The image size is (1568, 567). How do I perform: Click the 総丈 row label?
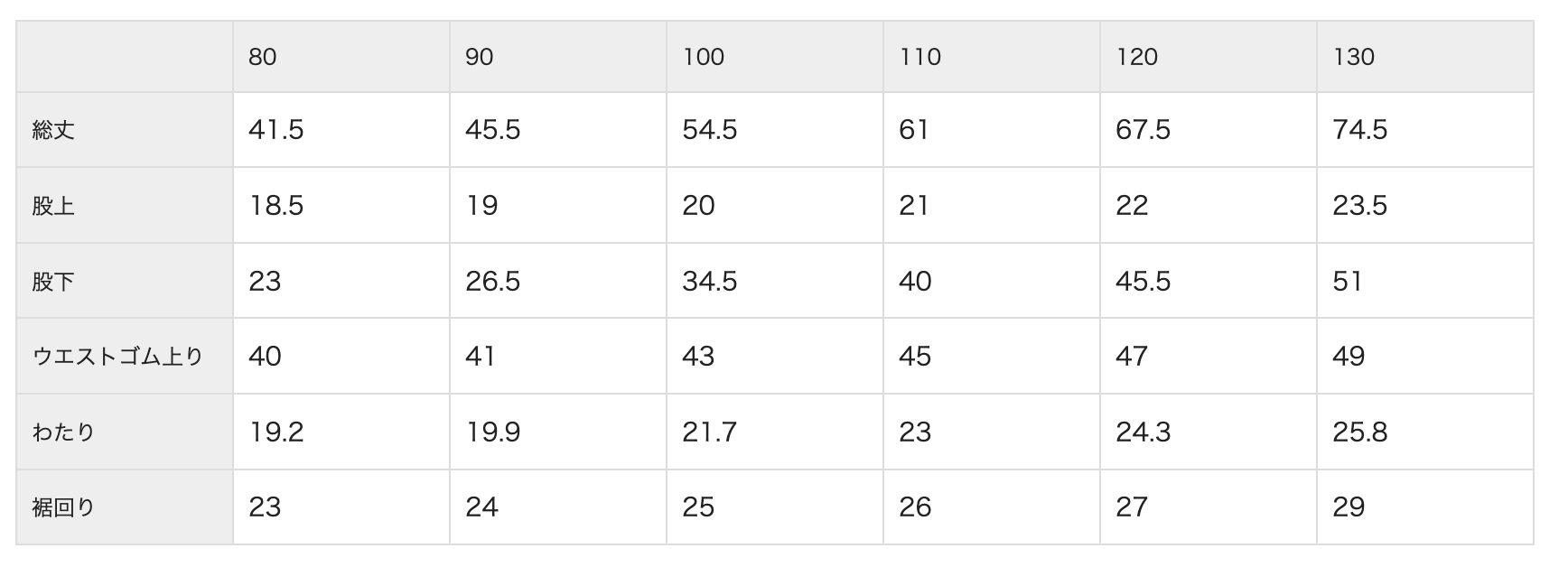pos(53,130)
